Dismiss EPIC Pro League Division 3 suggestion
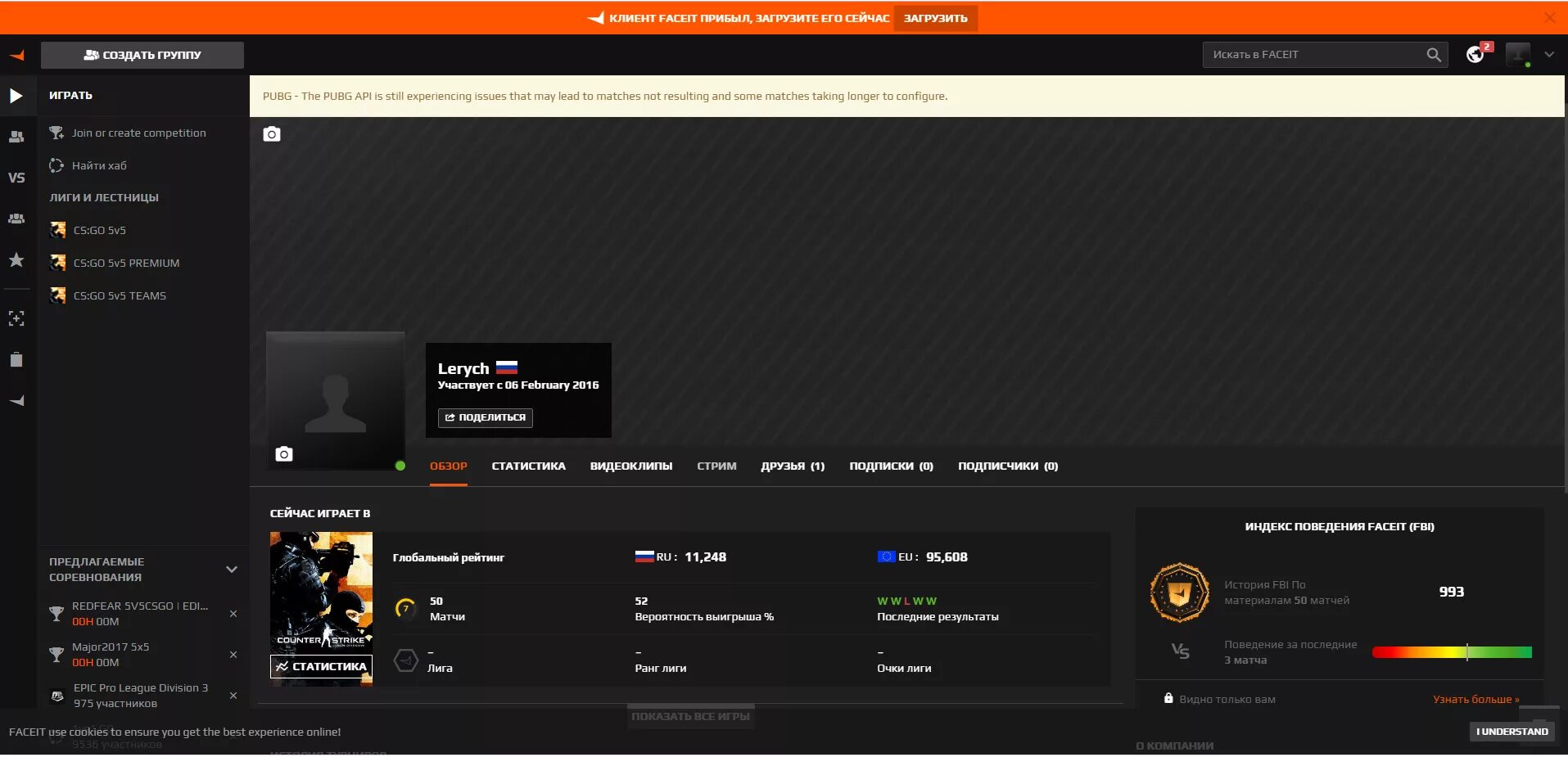 [x=233, y=696]
